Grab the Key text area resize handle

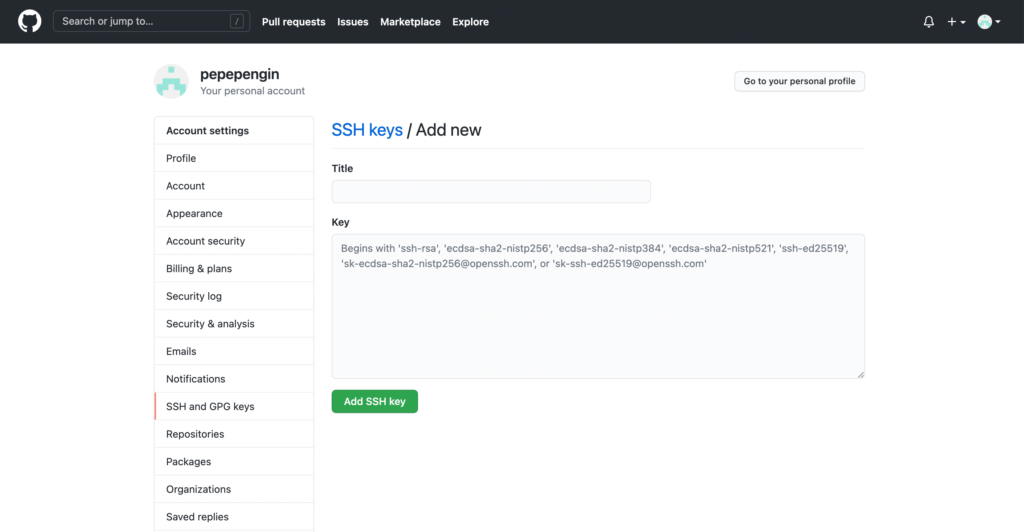point(861,375)
